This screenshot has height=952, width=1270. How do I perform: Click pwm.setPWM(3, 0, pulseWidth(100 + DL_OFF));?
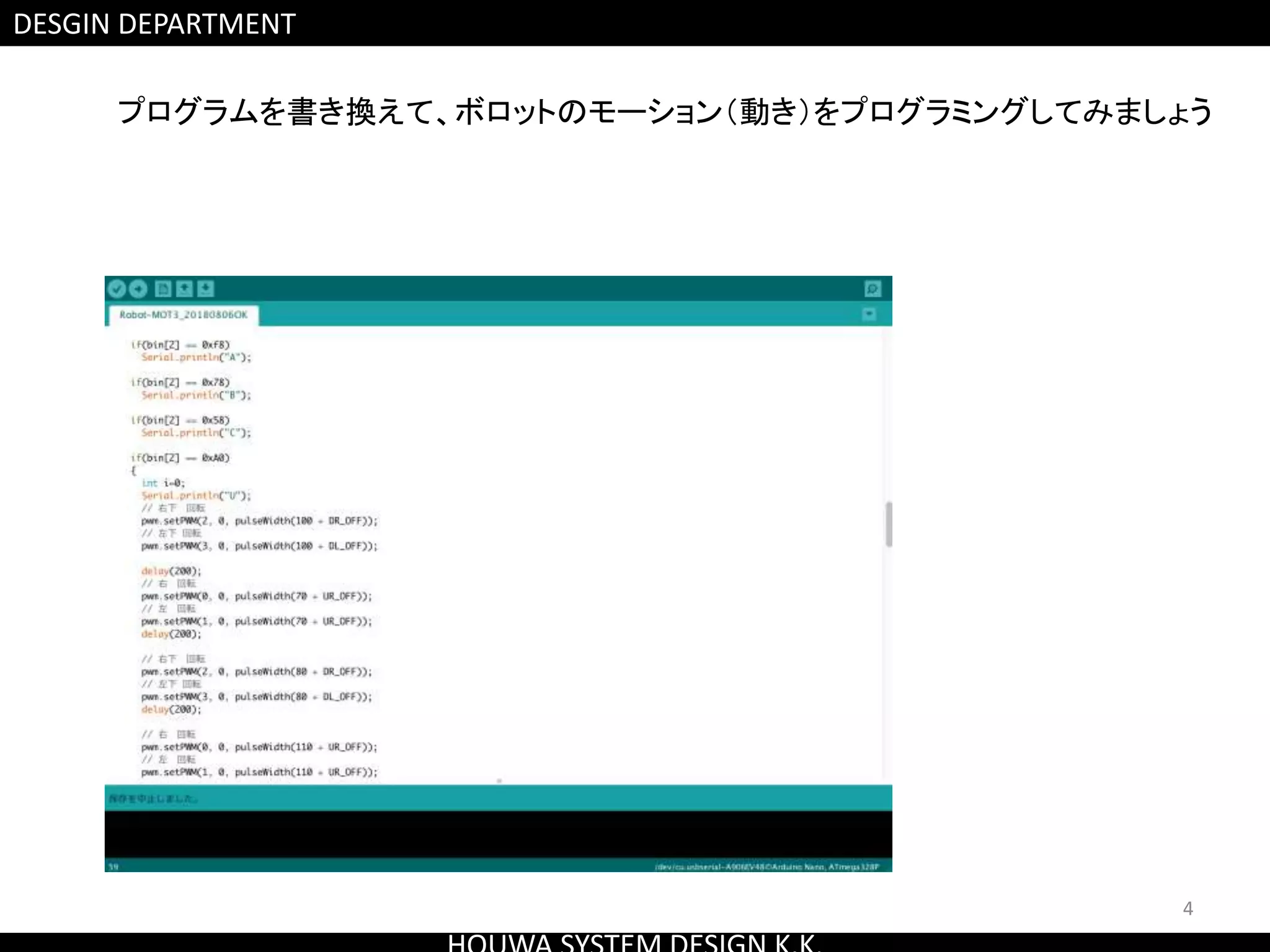point(259,546)
